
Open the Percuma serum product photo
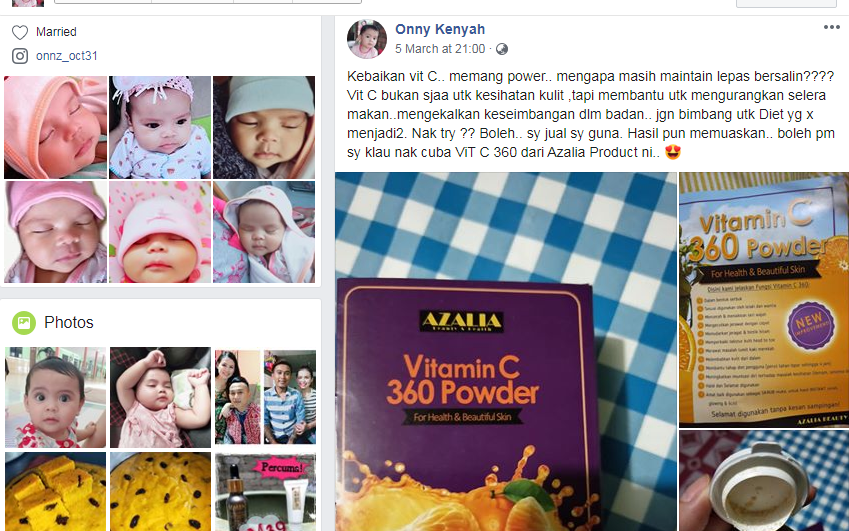pyautogui.click(x=265, y=491)
